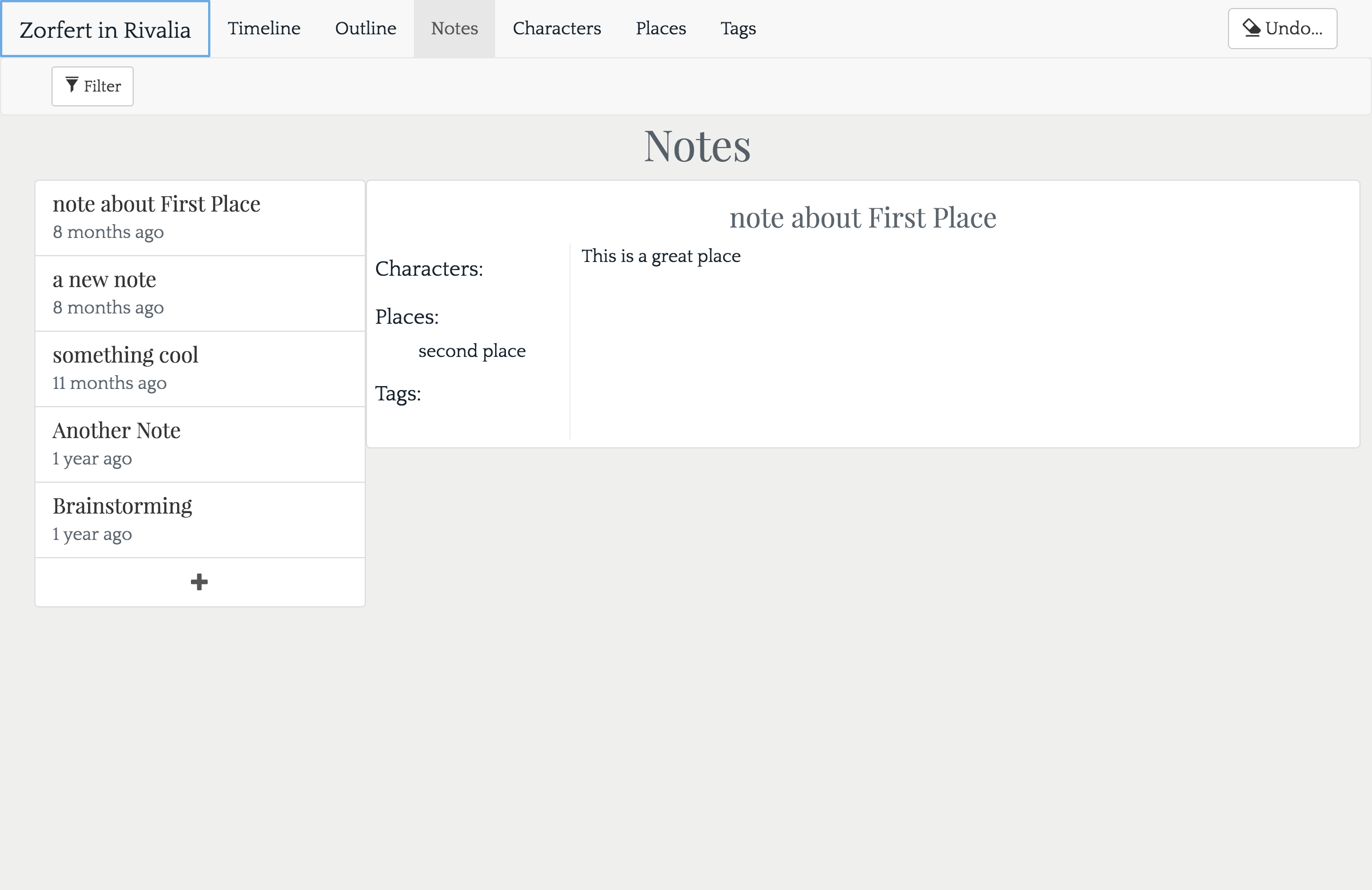Click the Filter label in the Filter button
The width and height of the screenshot is (1372, 890).
tap(102, 86)
